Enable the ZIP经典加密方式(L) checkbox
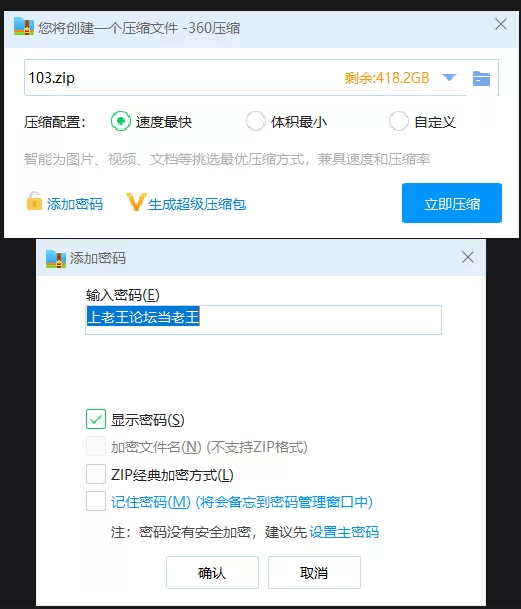 tap(96, 474)
